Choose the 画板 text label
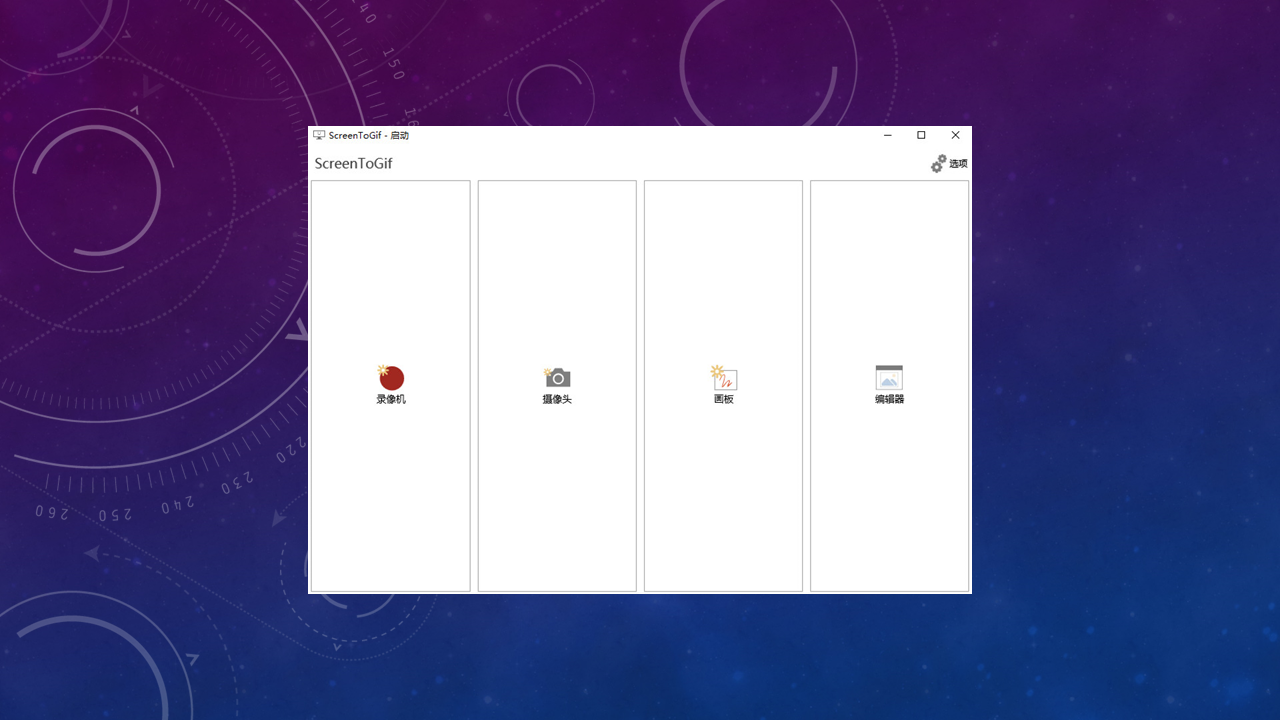The height and width of the screenshot is (720, 1280). [x=723, y=399]
